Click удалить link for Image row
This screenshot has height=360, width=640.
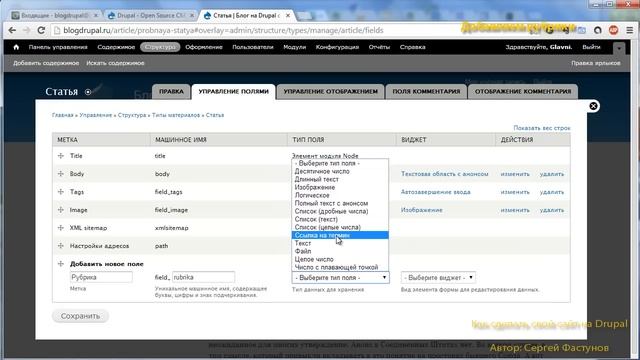point(552,210)
